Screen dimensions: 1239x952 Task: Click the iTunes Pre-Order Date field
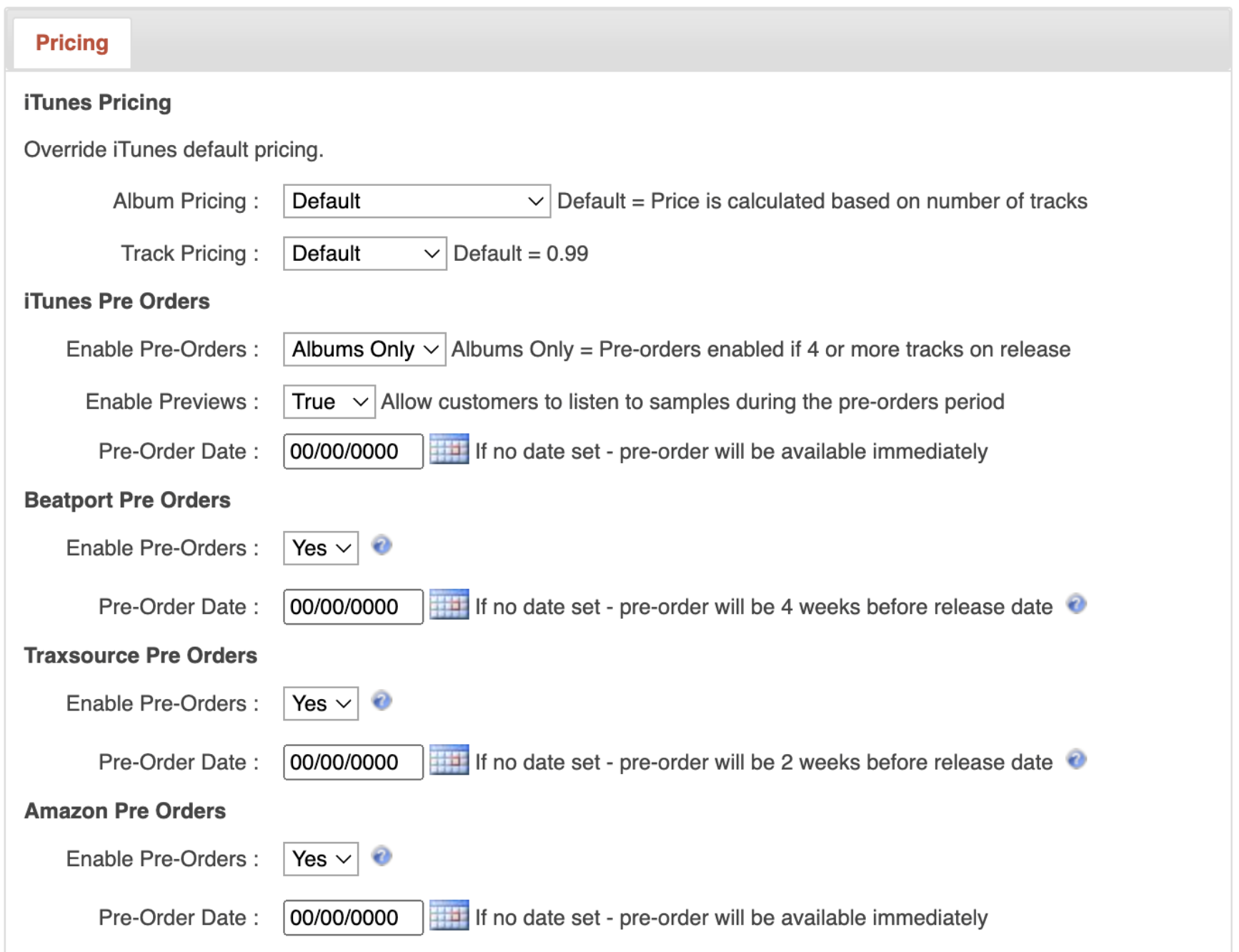click(353, 451)
